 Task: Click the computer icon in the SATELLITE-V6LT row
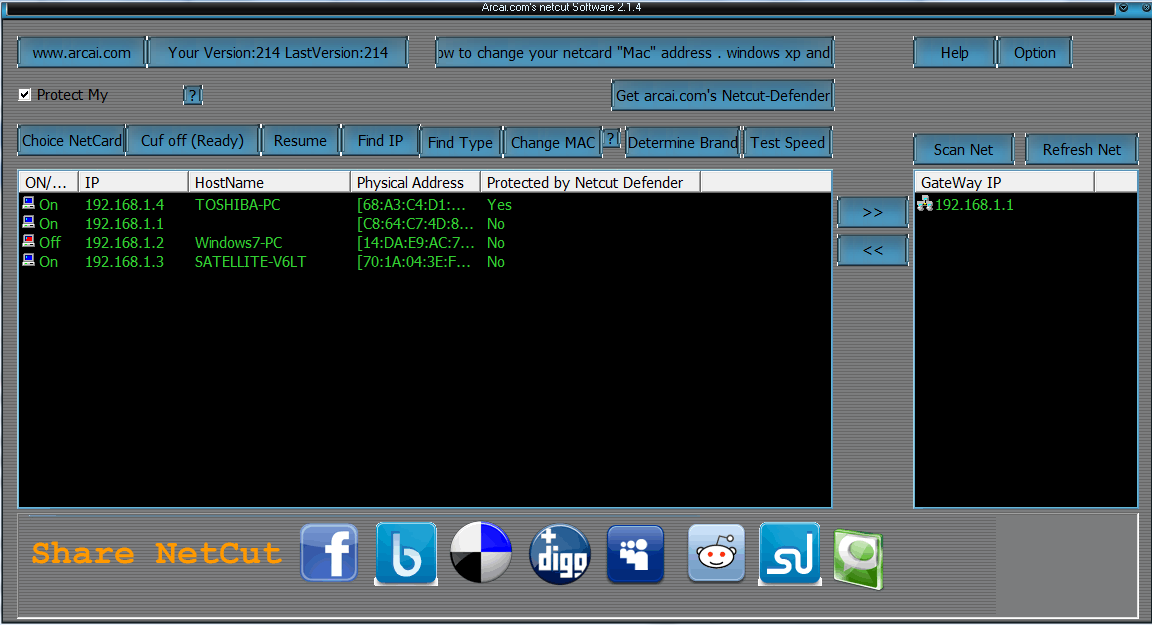[29, 260]
